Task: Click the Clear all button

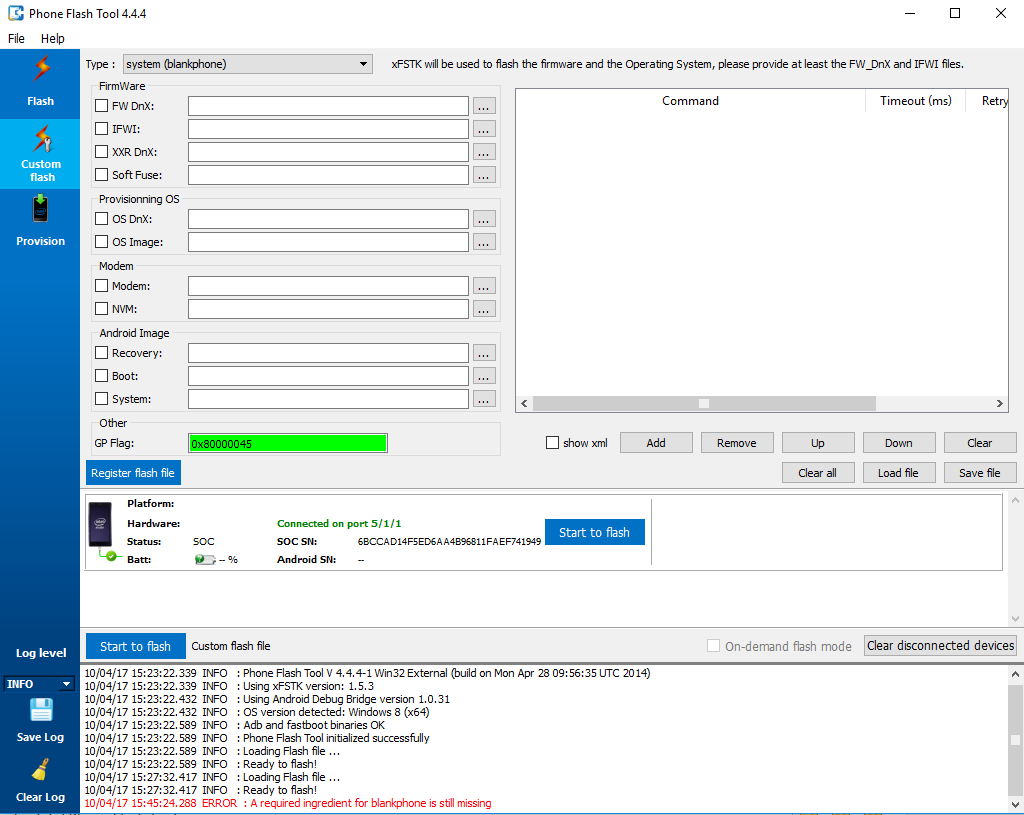Action: coord(818,473)
